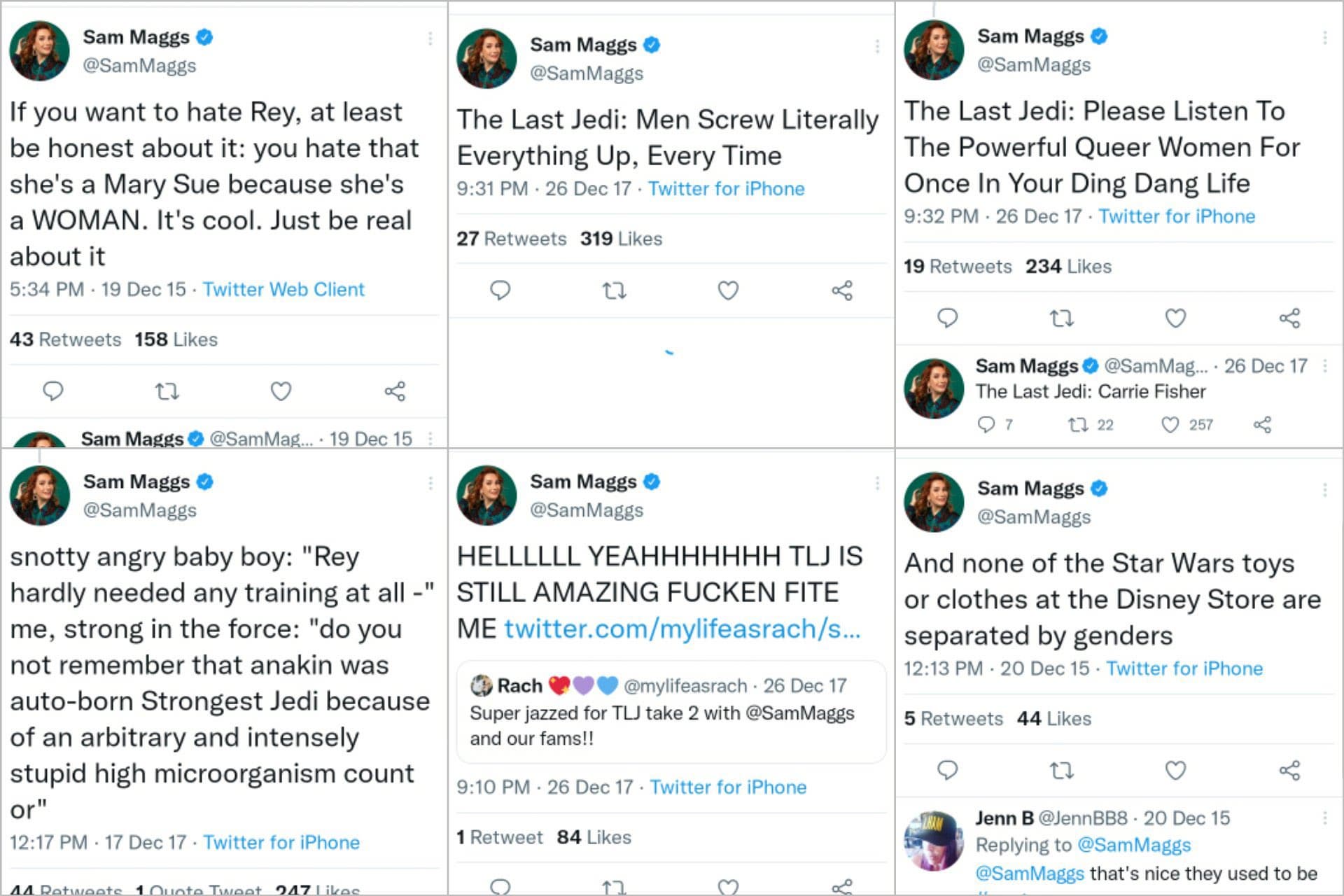Viewport: 1344px width, 896px height.
Task: Share the Disney Store toys tweet
Action: (x=1289, y=770)
